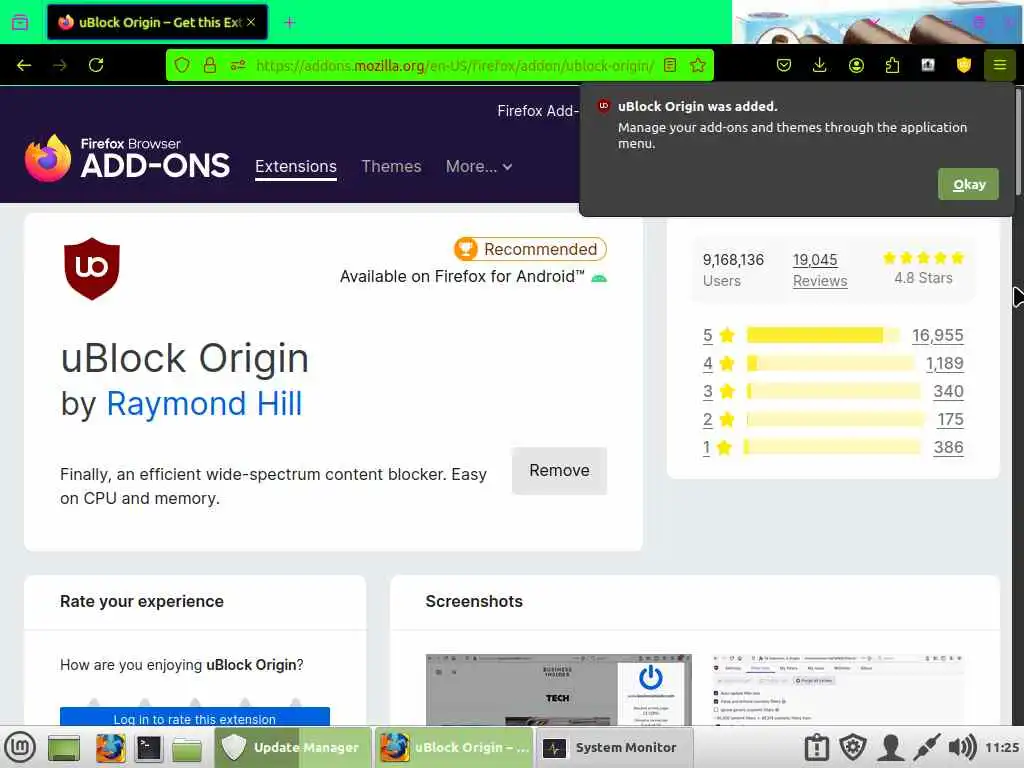The width and height of the screenshot is (1024, 768).
Task: Open a new tab with plus icon
Action: point(290,22)
